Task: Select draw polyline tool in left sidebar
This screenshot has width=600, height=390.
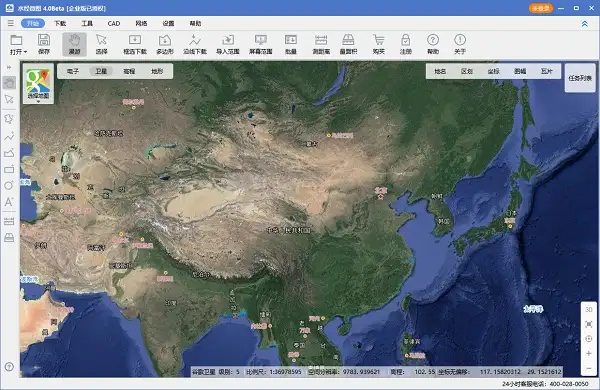Action: [9, 136]
